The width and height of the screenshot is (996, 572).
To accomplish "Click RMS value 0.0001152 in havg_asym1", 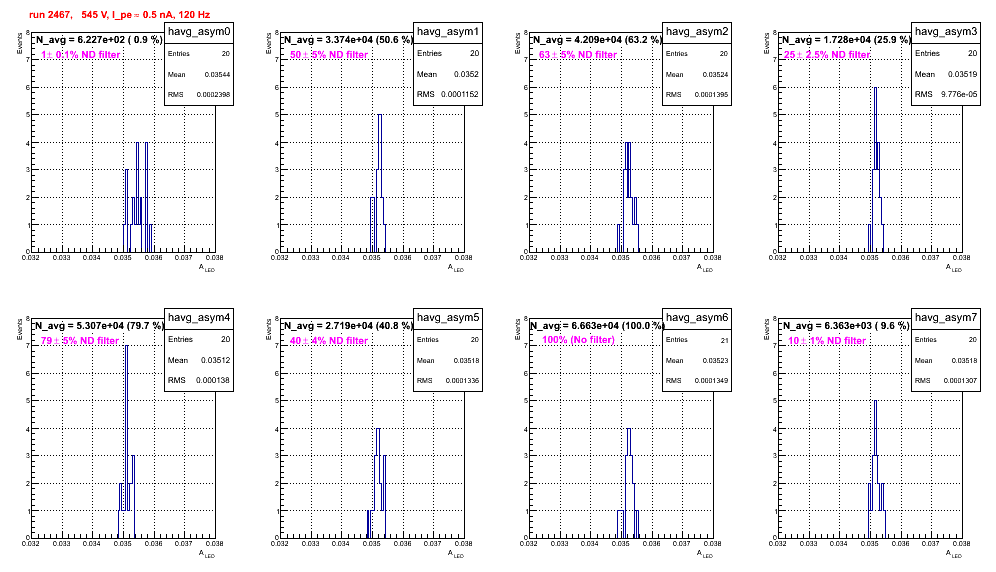I will point(461,94).
